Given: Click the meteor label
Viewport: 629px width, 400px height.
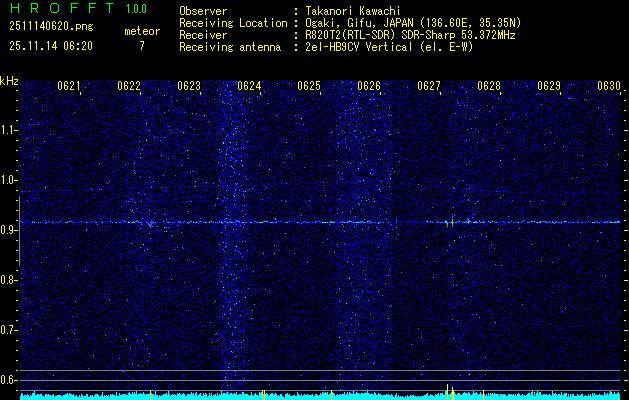Looking at the screenshot, I should pyautogui.click(x=142, y=31).
